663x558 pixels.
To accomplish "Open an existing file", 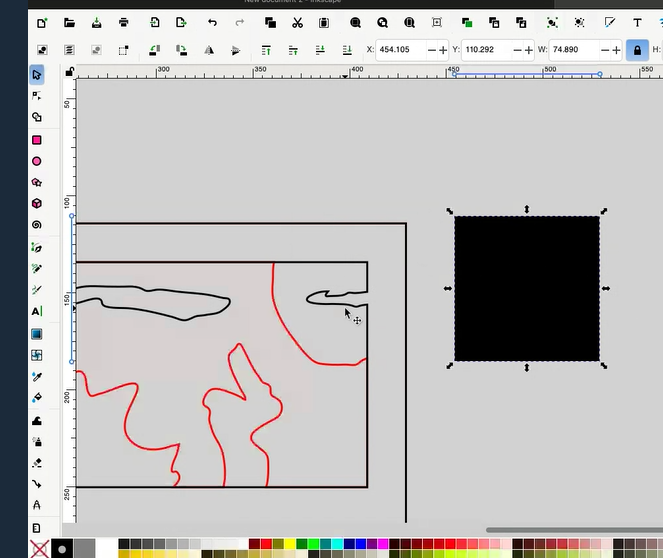I will [x=69, y=23].
